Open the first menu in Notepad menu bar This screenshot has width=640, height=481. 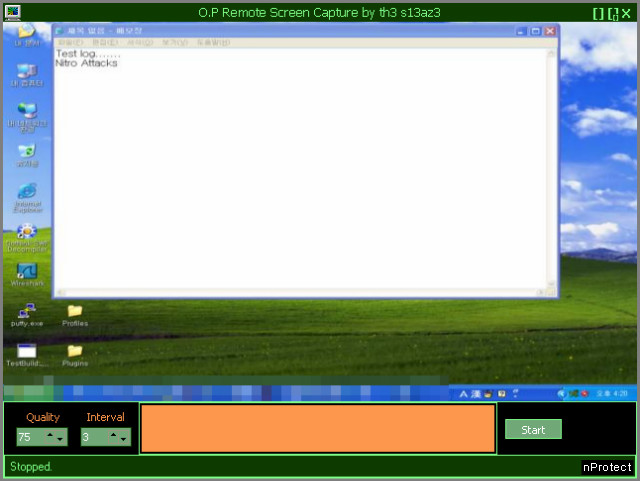[70, 43]
